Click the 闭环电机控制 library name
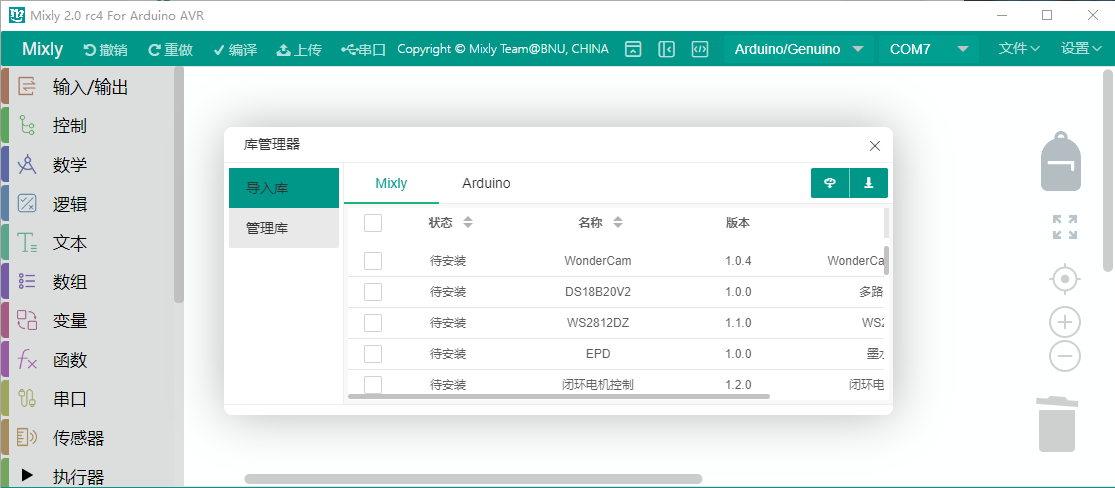The height and width of the screenshot is (488, 1115). tap(597, 385)
